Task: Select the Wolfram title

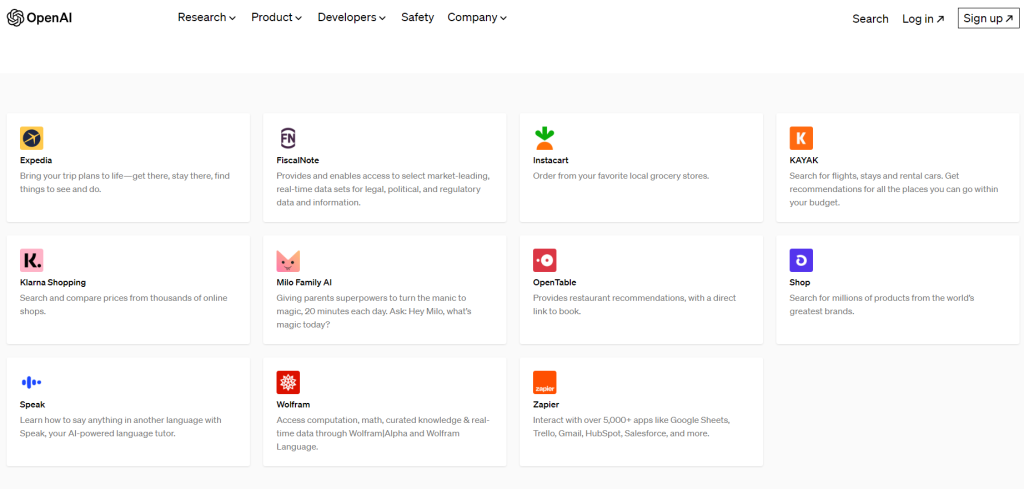Action: click(x=293, y=404)
